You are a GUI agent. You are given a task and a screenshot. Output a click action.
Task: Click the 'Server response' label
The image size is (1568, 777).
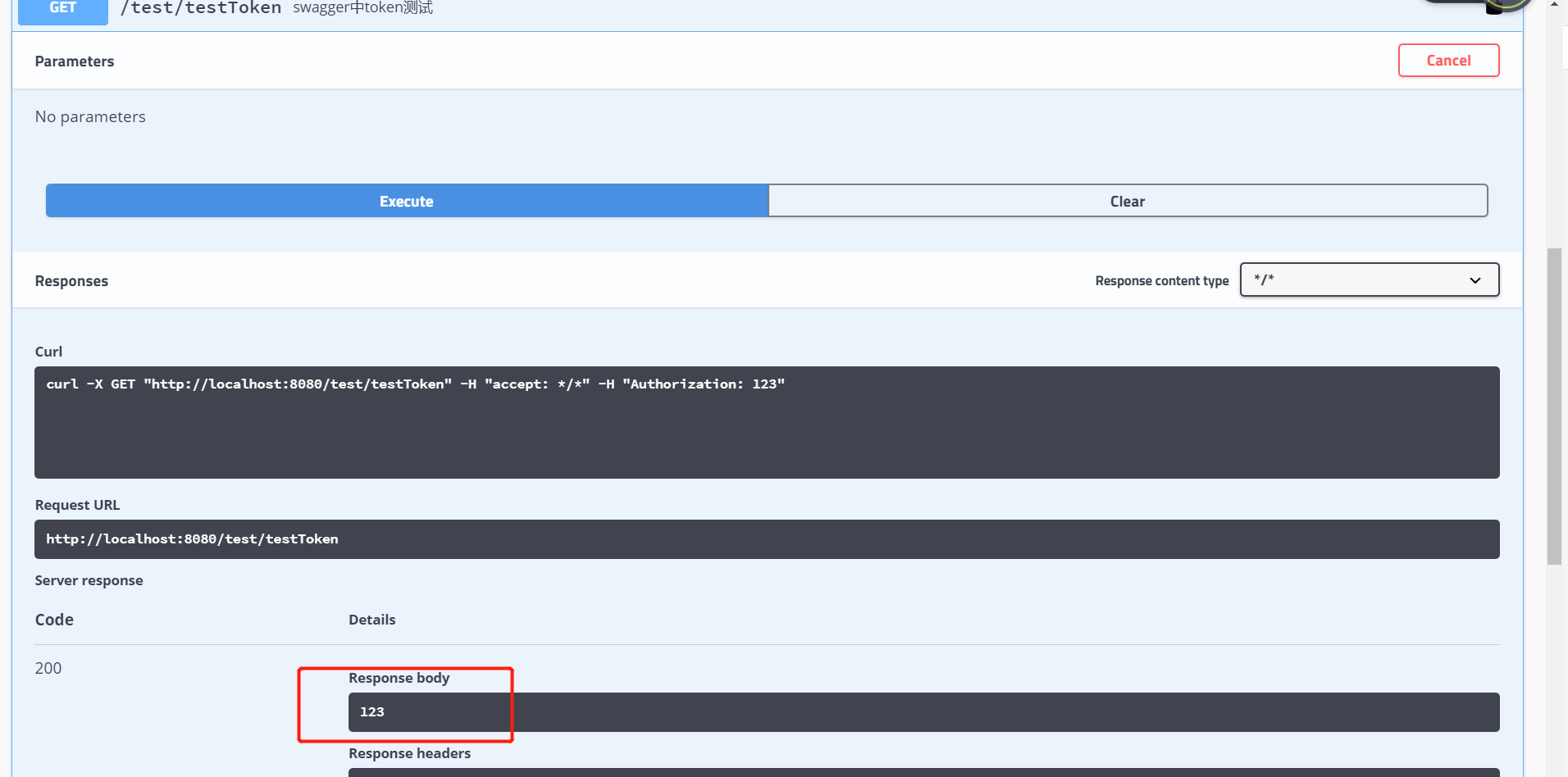point(89,580)
